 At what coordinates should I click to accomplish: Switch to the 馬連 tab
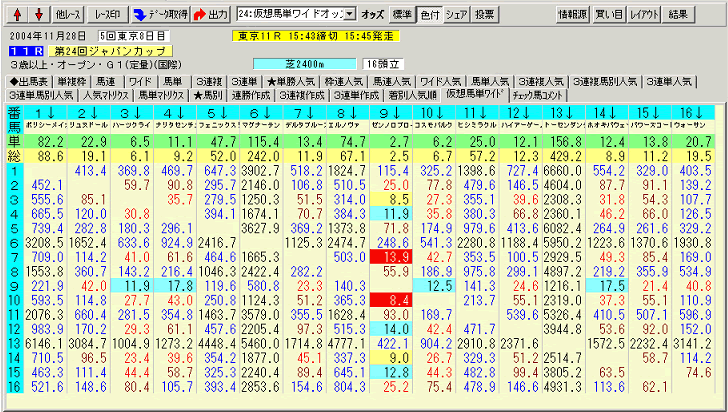[x=107, y=82]
